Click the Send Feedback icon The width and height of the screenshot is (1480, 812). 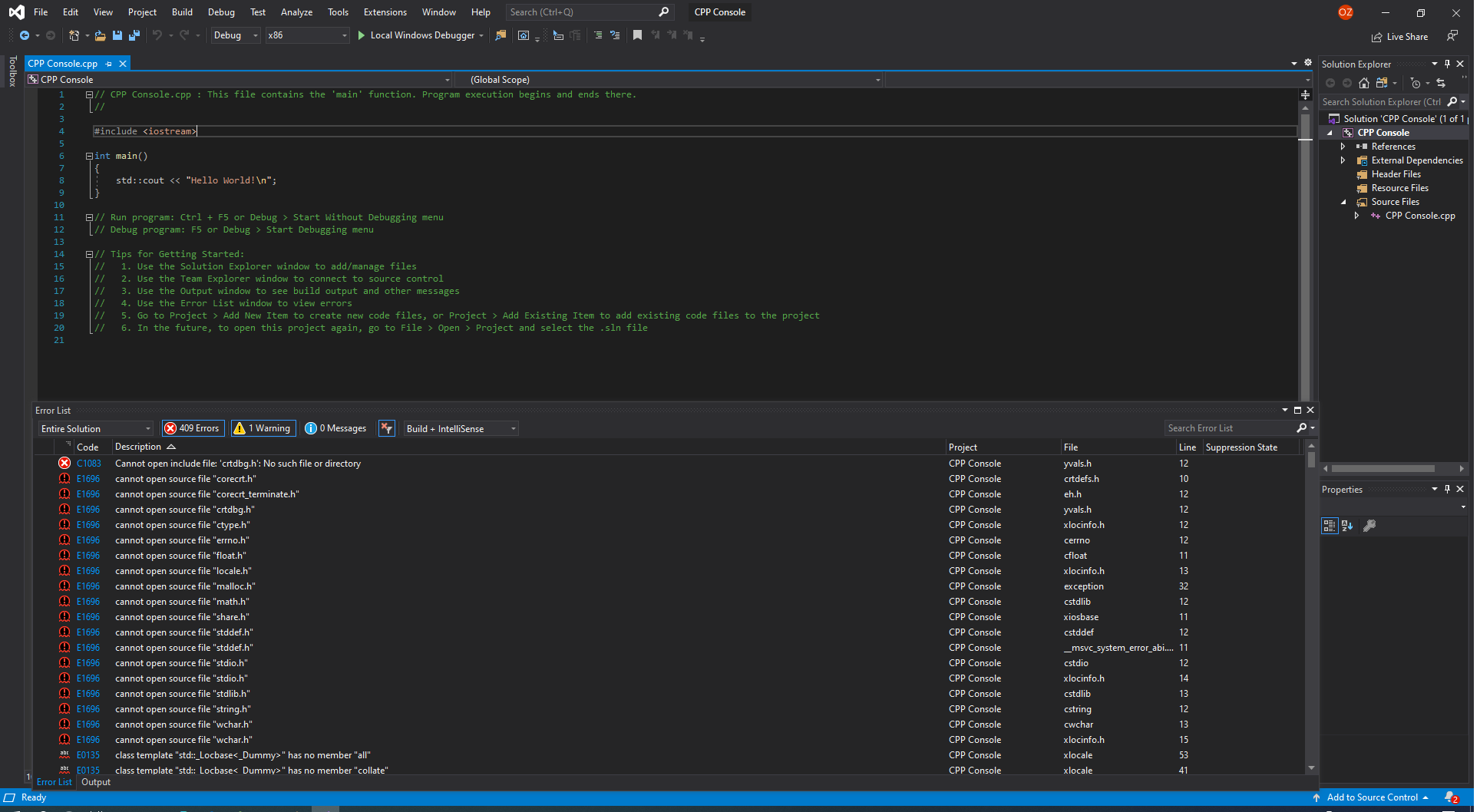pos(1452,36)
